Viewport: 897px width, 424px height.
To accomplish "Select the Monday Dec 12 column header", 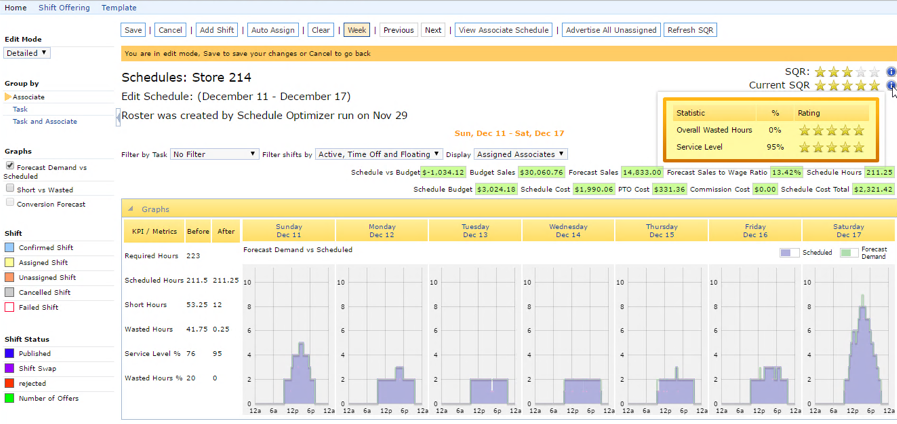I will (x=382, y=231).
